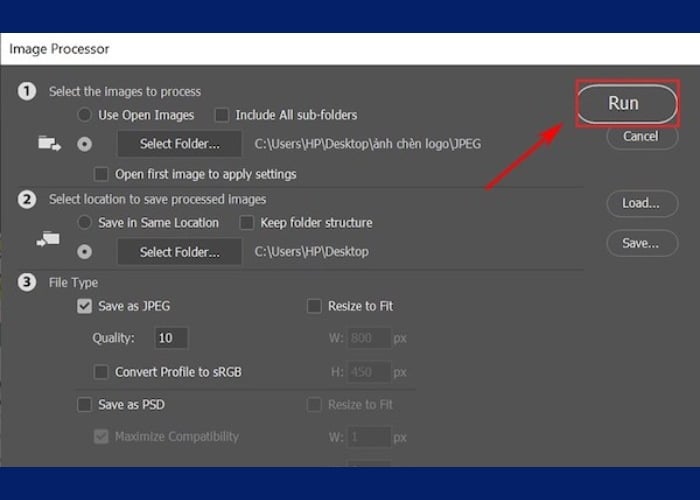Check Open first image to apply settings

tap(101, 174)
